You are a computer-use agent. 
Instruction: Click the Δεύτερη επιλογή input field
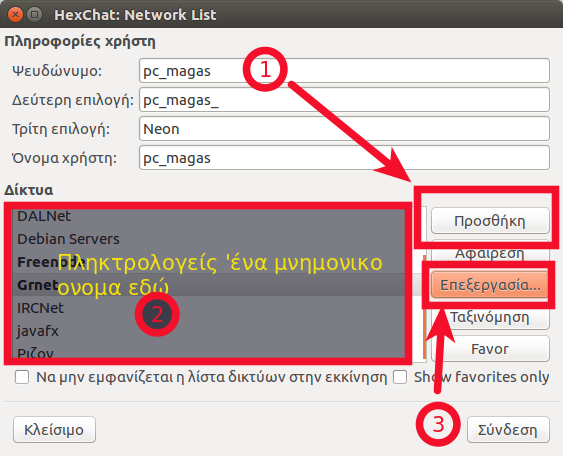(344, 100)
